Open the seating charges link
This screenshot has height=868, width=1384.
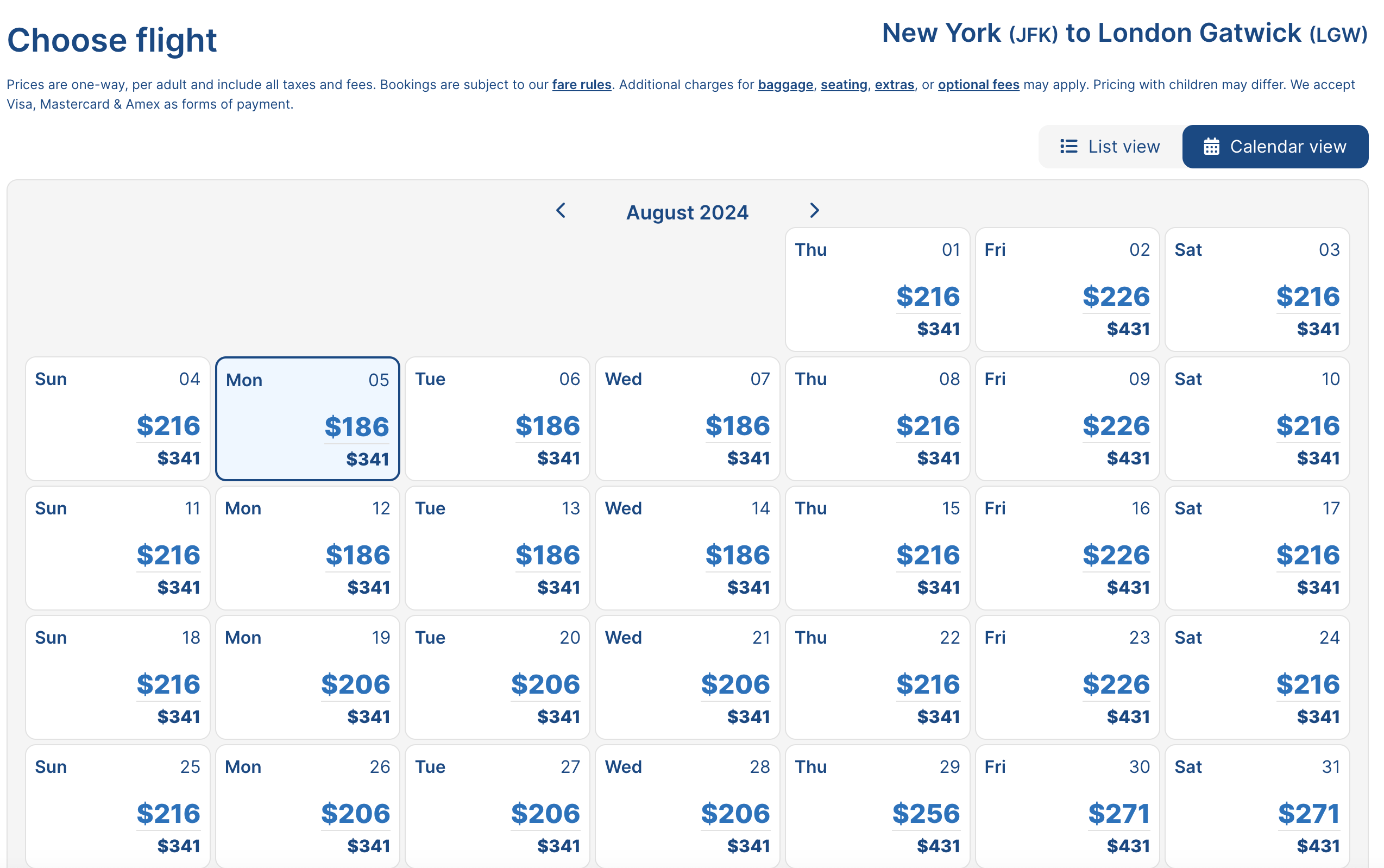[x=843, y=85]
